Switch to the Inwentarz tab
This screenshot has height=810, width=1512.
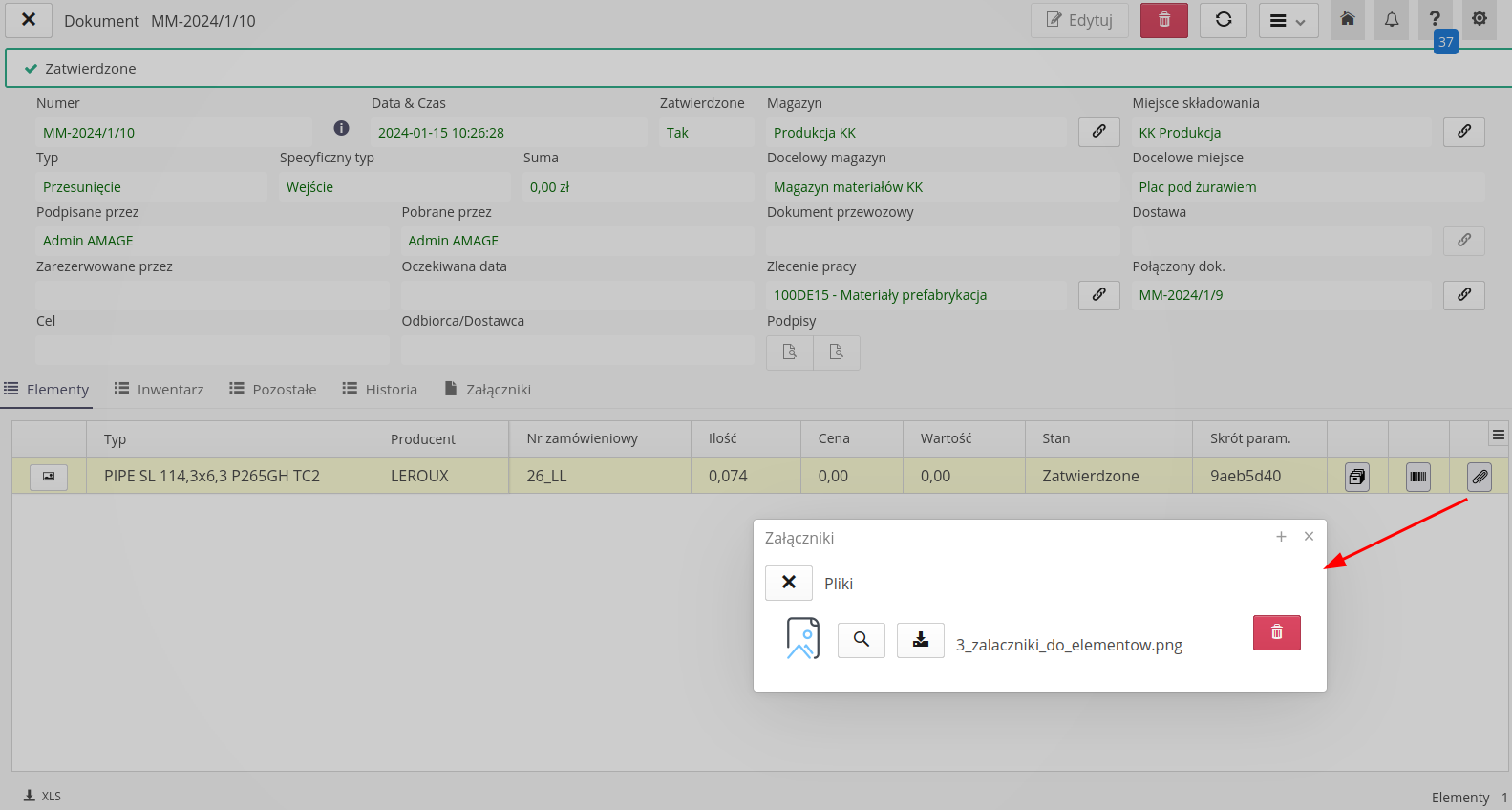click(160, 389)
